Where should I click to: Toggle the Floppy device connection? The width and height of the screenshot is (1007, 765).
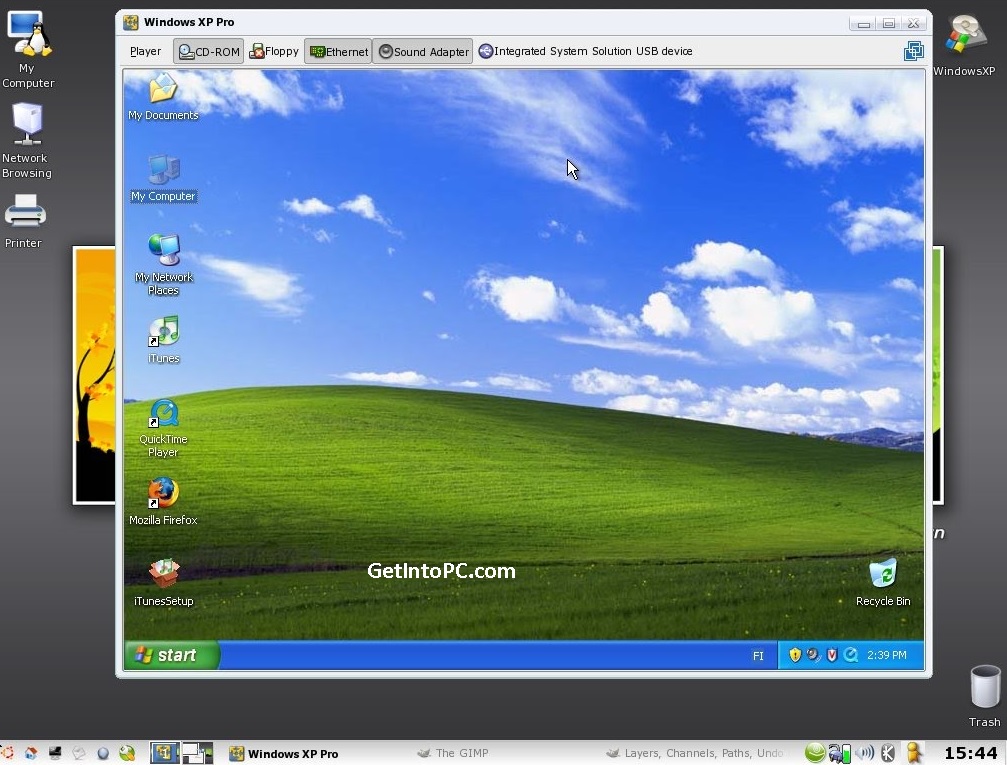274,51
